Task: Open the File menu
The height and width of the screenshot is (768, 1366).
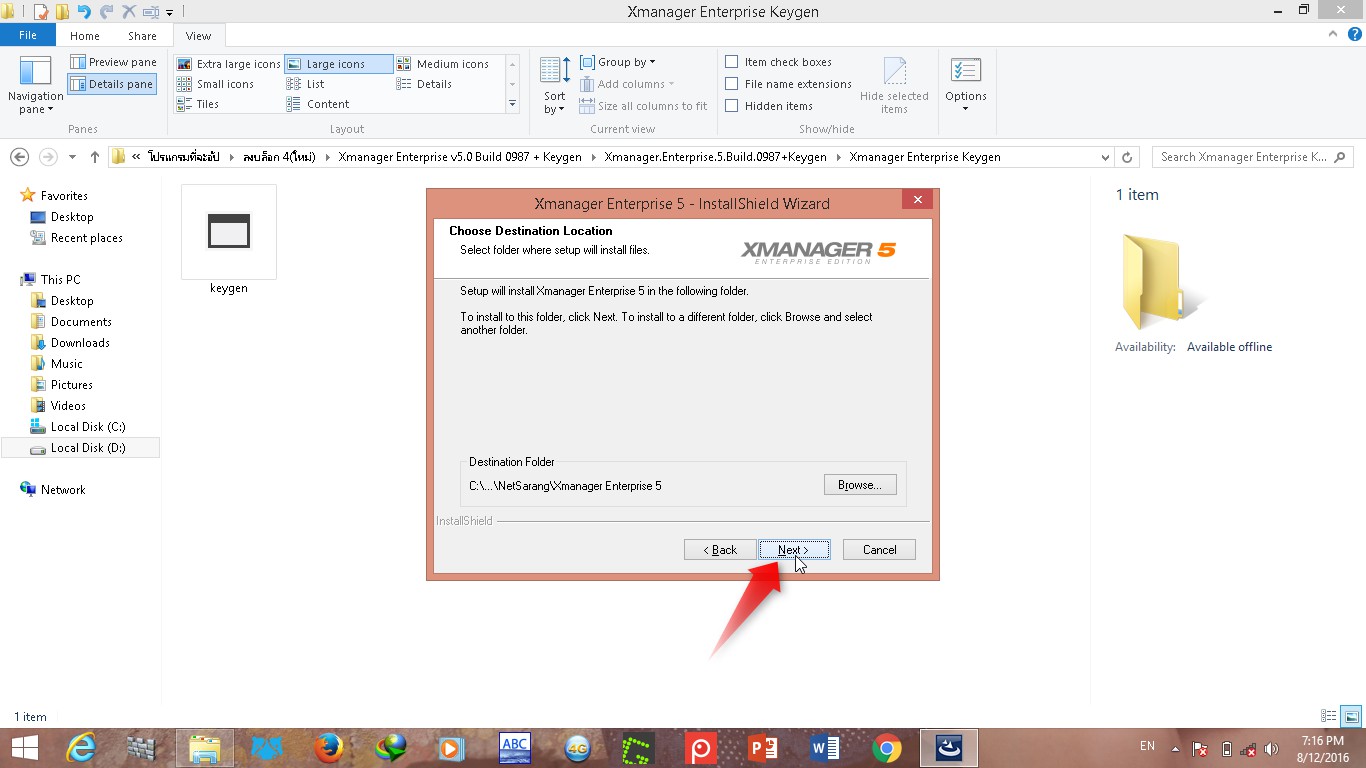Action: point(28,35)
